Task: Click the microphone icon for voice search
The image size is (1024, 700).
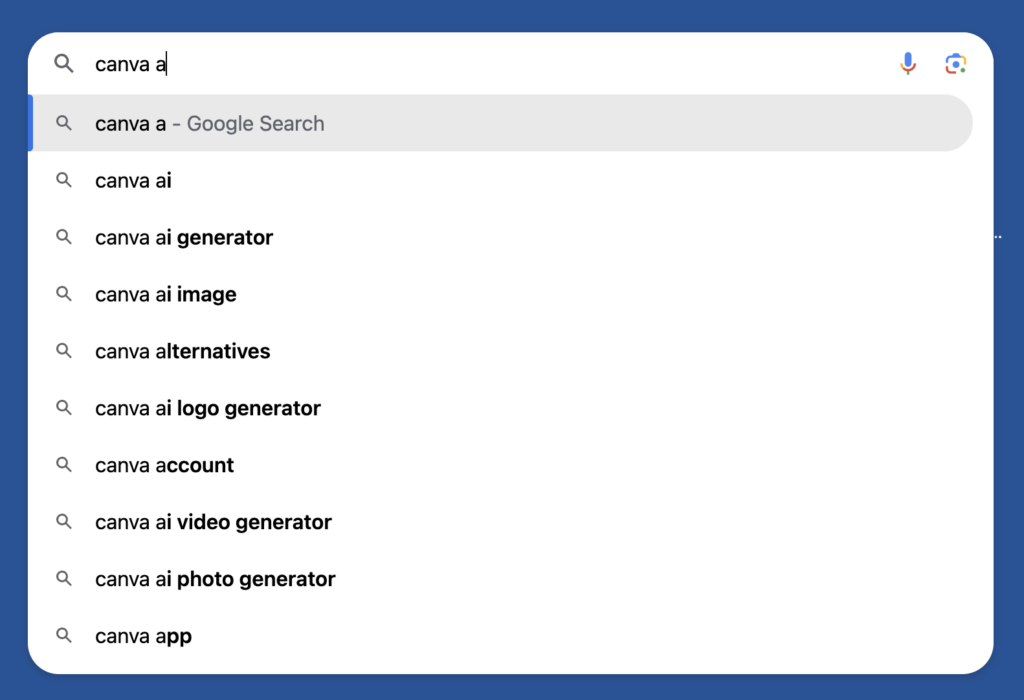Action: click(x=908, y=63)
